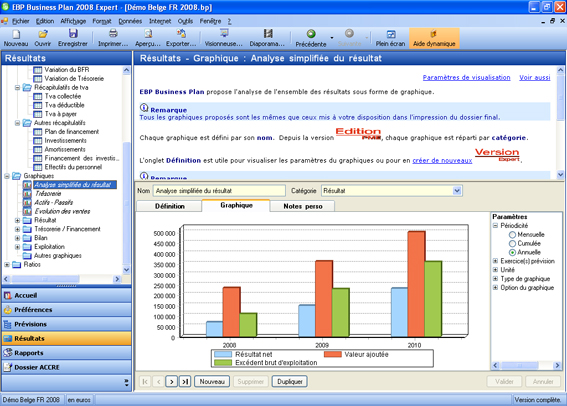567x406 pixels.
Task: Open Préférences in the navigation pane
Action: [x=67, y=310]
